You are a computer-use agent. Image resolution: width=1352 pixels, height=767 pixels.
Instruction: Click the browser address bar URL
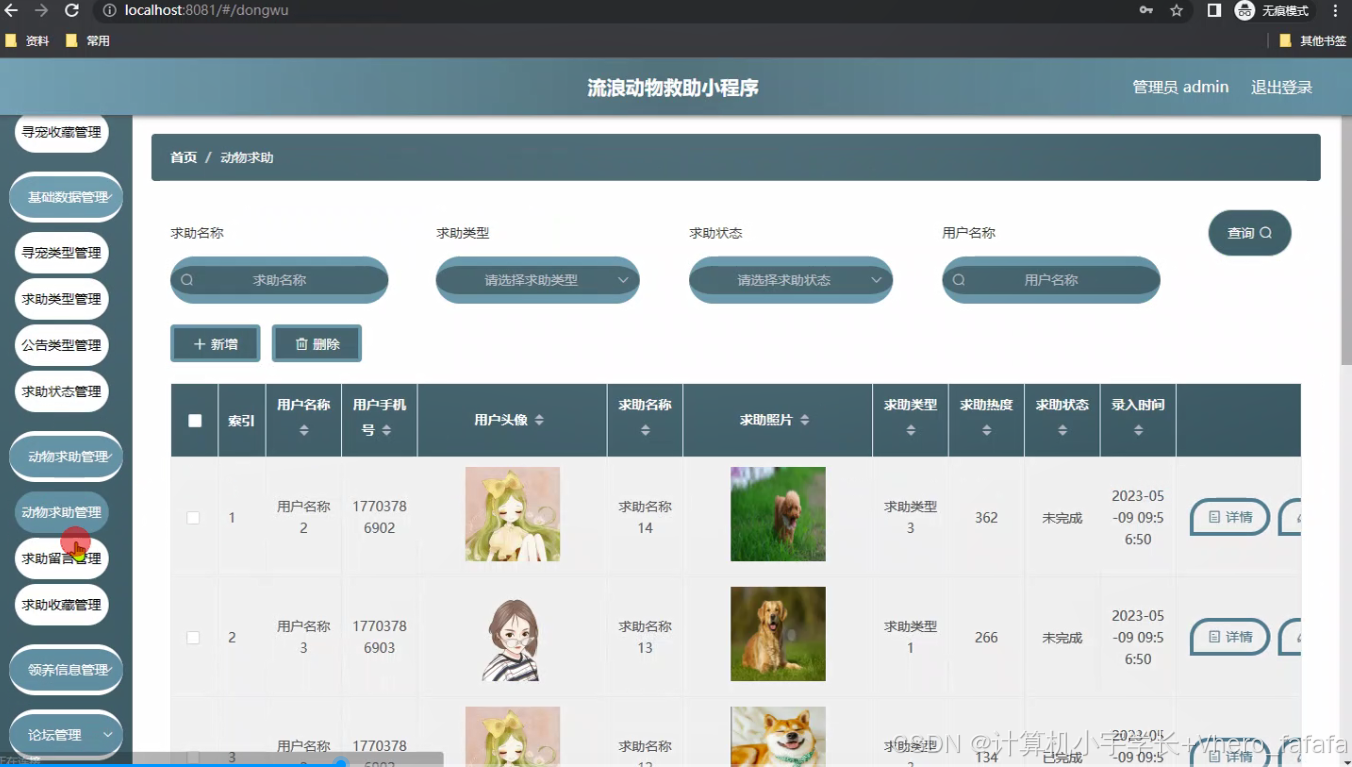pyautogui.click(x=207, y=11)
